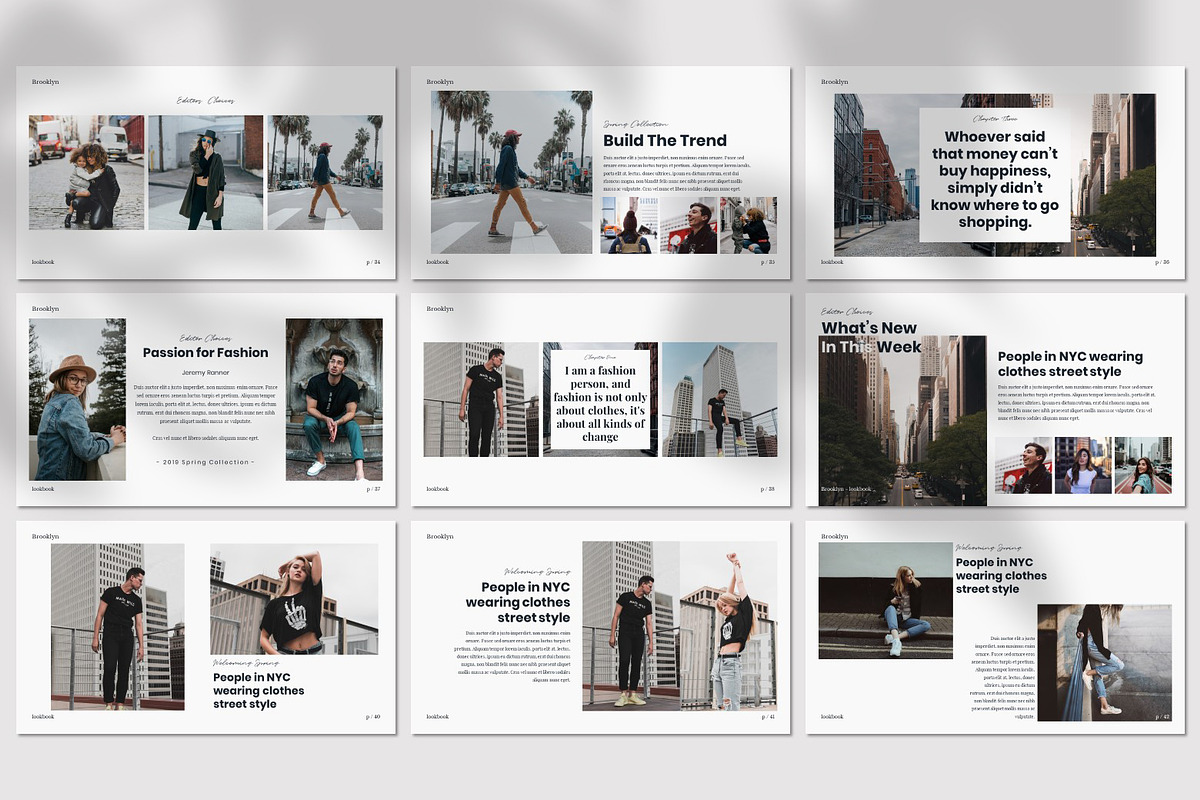
Task: Click the "Build The Trend" heading
Action: pyautogui.click(x=666, y=140)
